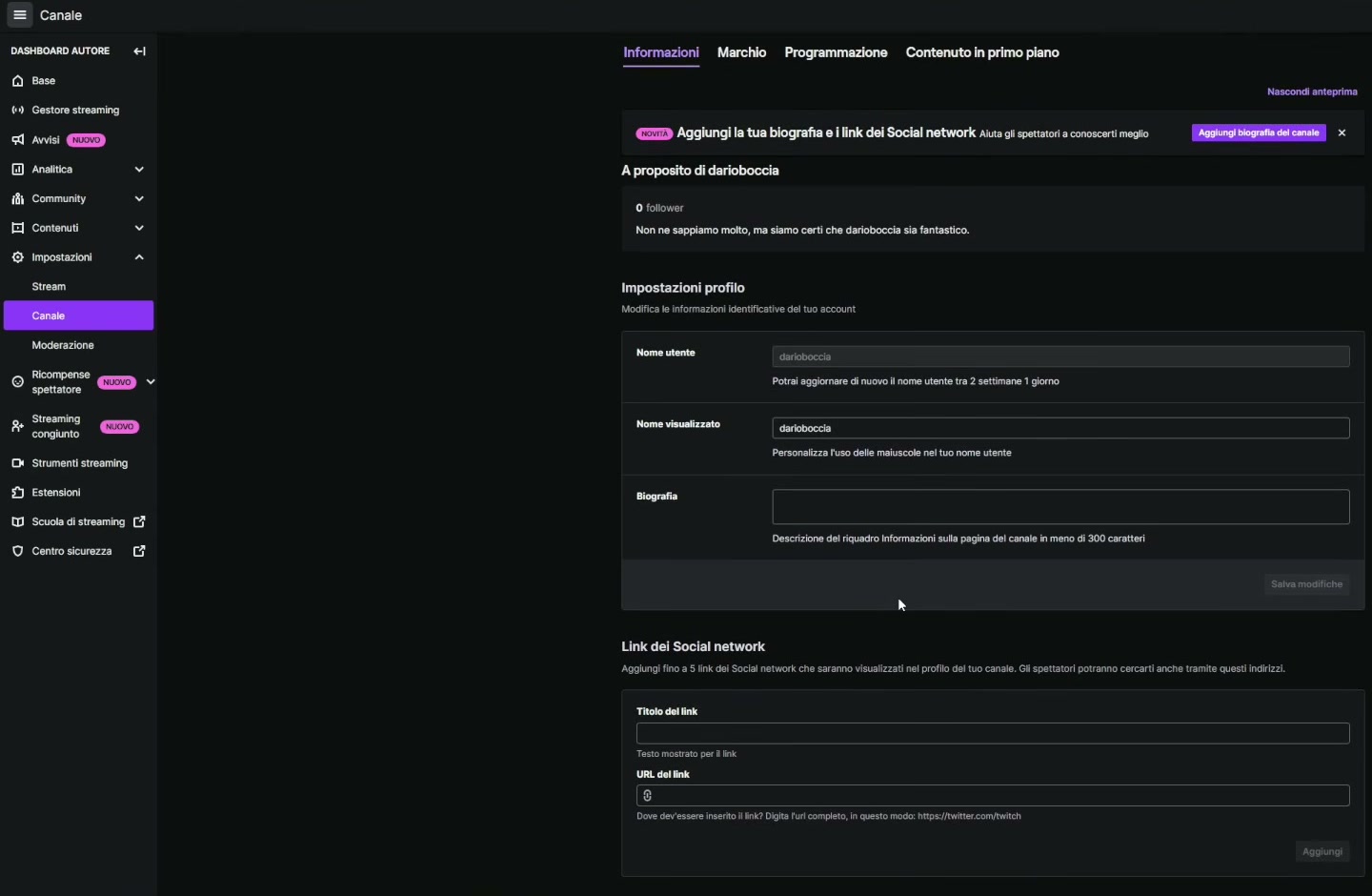Click the Gestore streaming broadcast icon

[x=17, y=111]
